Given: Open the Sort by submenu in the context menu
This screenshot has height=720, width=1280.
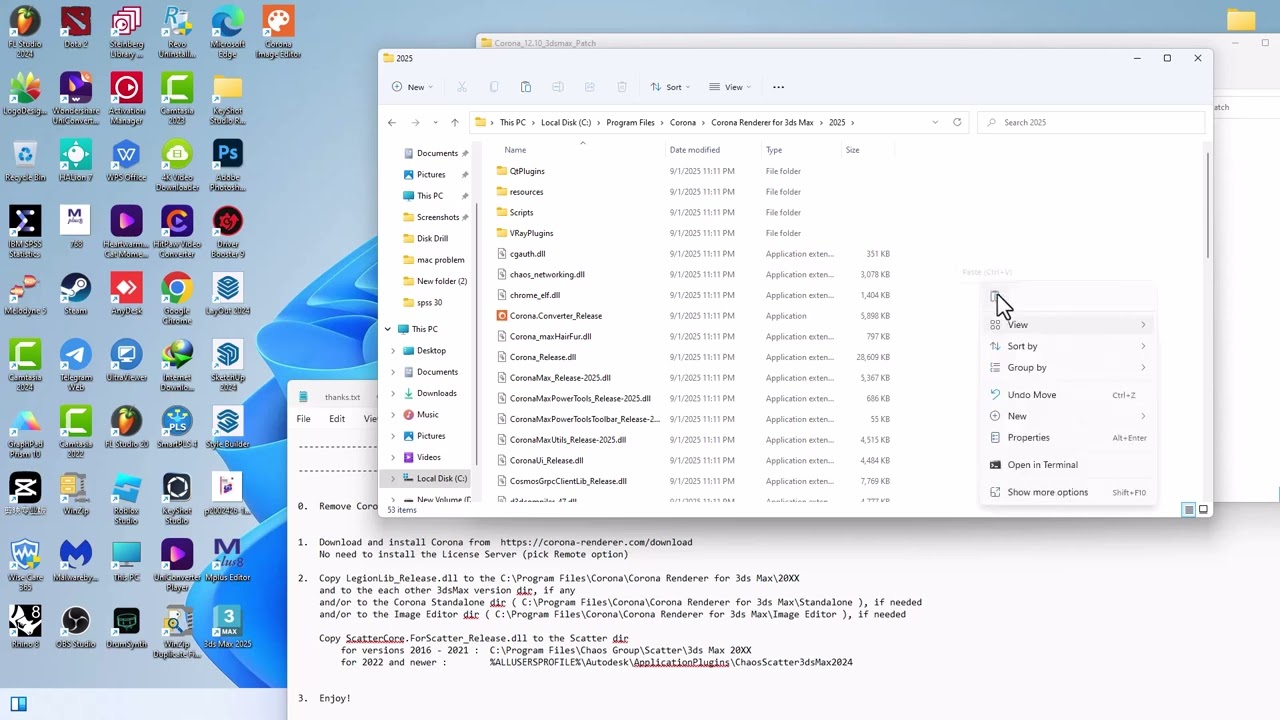Looking at the screenshot, I should (x=1068, y=346).
